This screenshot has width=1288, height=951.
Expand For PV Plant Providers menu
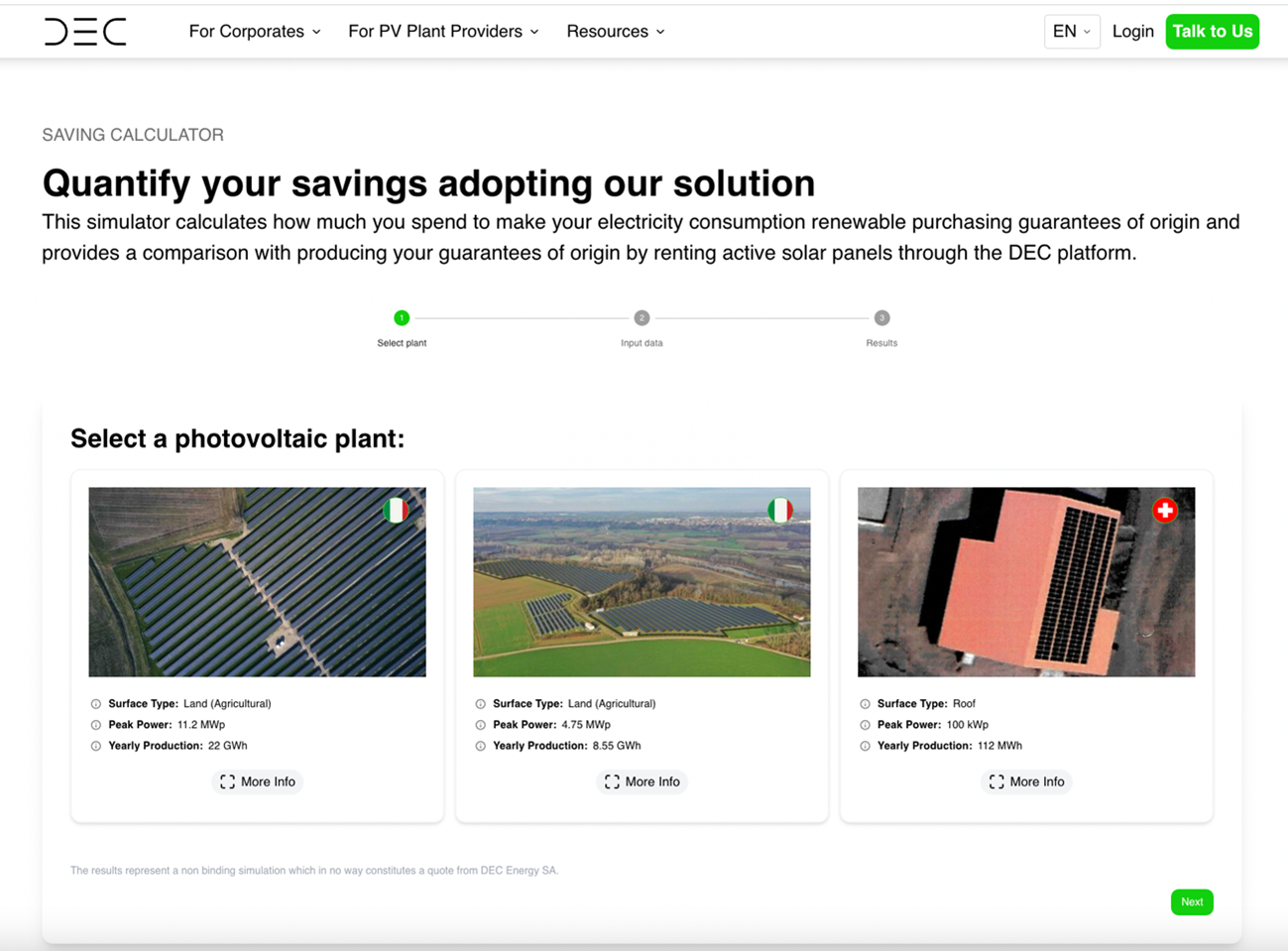443,32
